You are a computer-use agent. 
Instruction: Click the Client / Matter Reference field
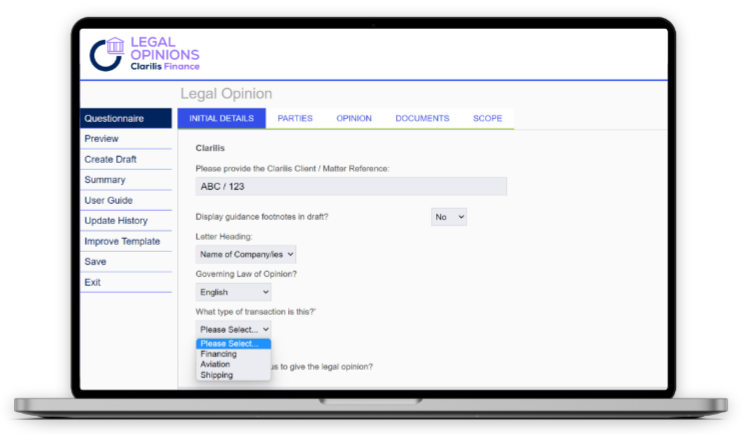tap(351, 186)
